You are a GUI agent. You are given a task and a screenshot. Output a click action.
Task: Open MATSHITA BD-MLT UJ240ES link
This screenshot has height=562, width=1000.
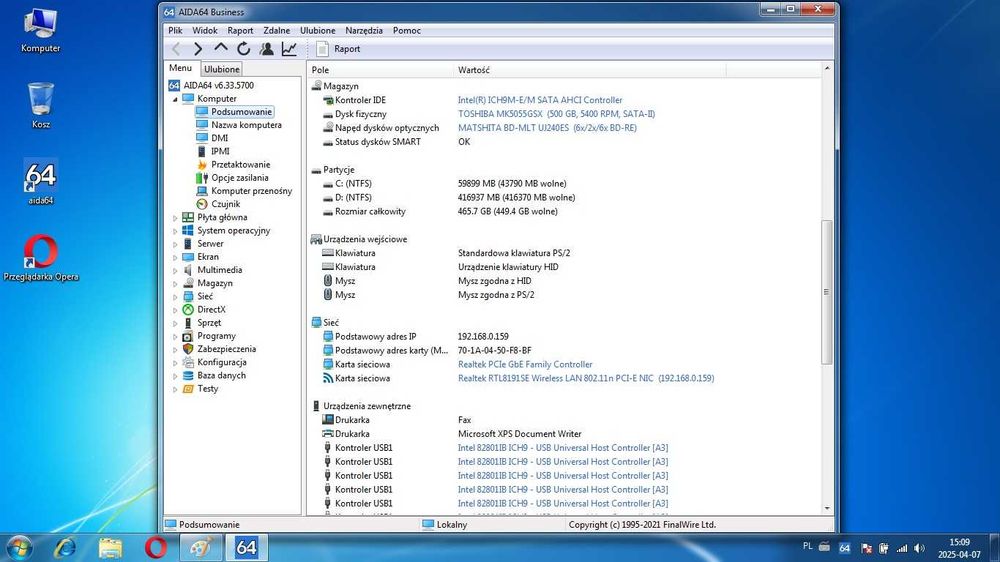pos(547,128)
